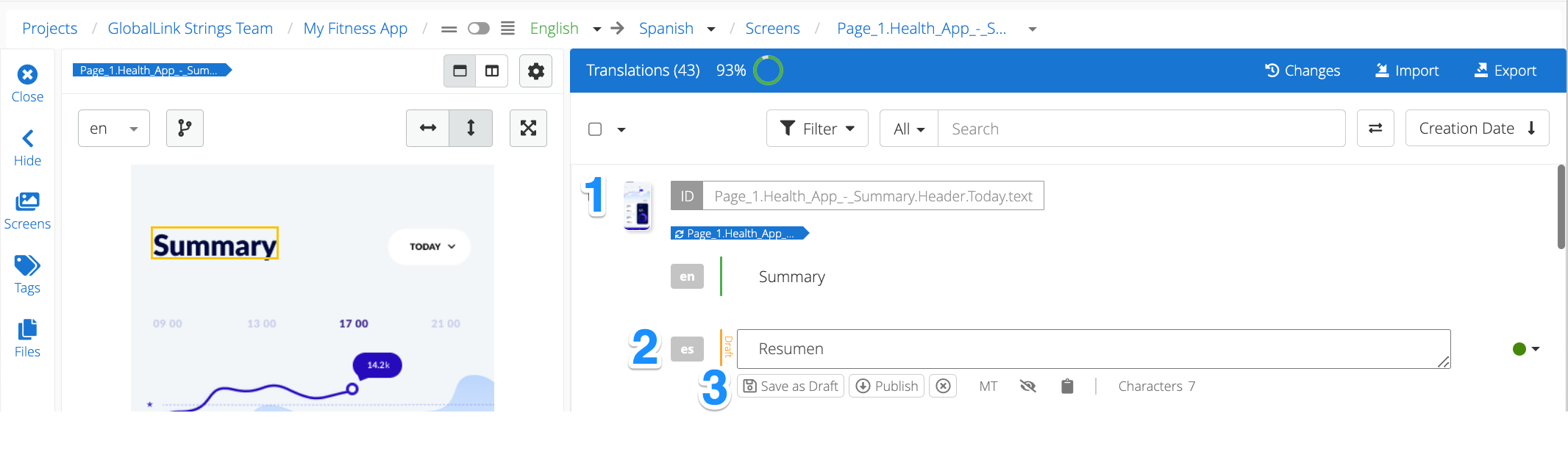Click the 93% progress circle

click(x=769, y=71)
